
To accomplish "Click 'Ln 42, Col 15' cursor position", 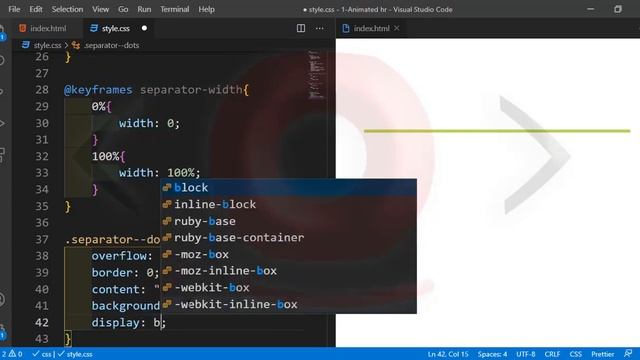I will pos(448,354).
